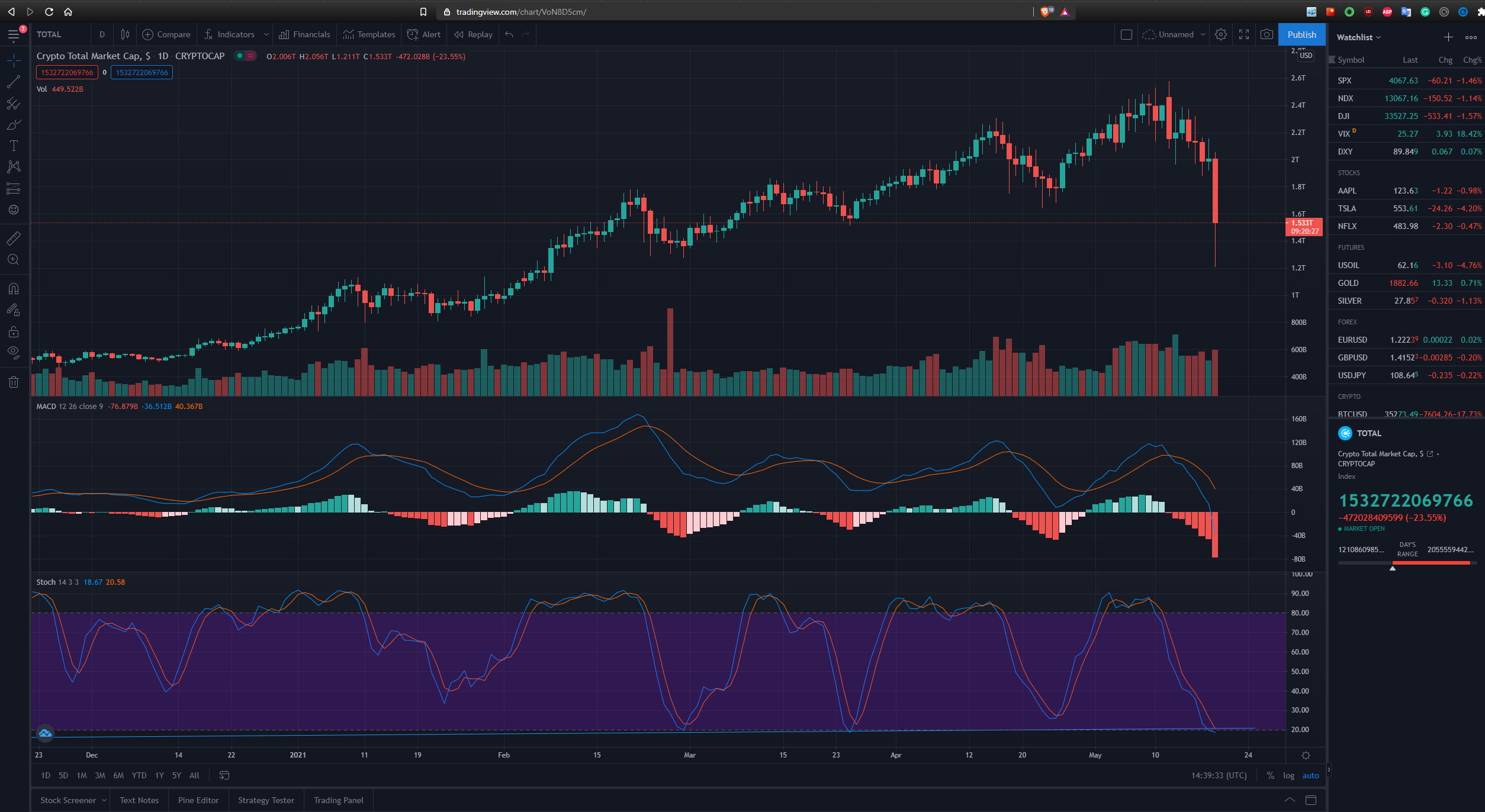Toggle auto scale mode
The width and height of the screenshot is (1485, 812).
point(1310,775)
